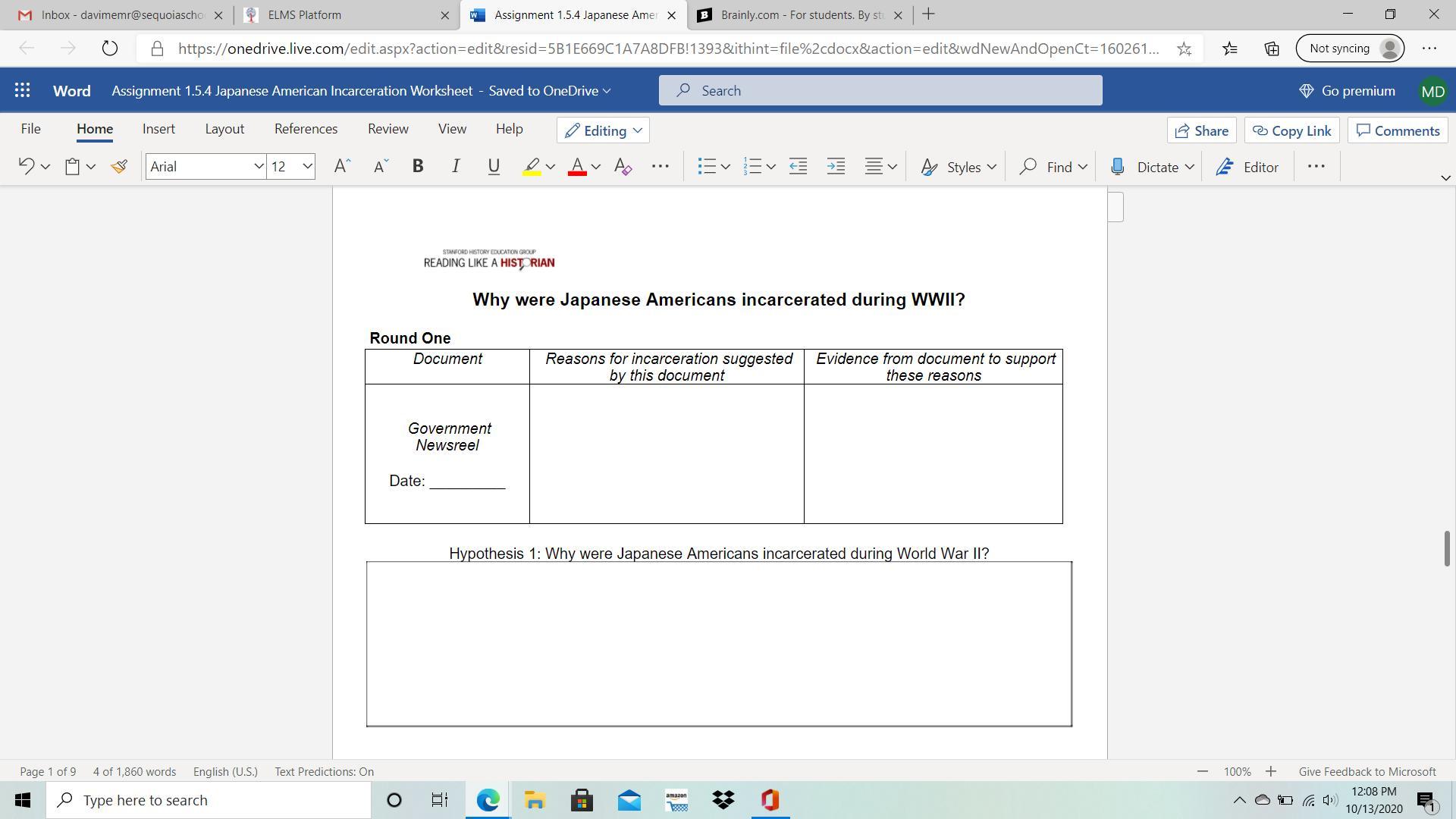
Task: Click the Dictate microphone icon
Action: [1117, 167]
